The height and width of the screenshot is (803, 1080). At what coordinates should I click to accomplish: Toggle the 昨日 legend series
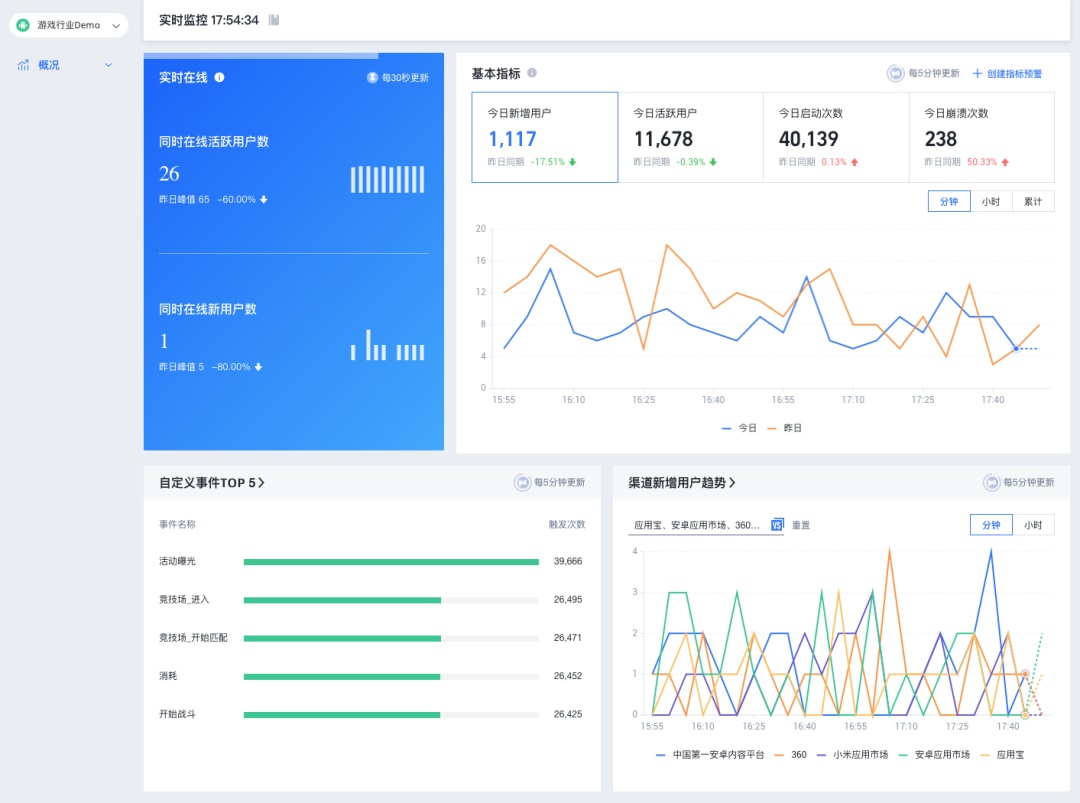click(785, 428)
